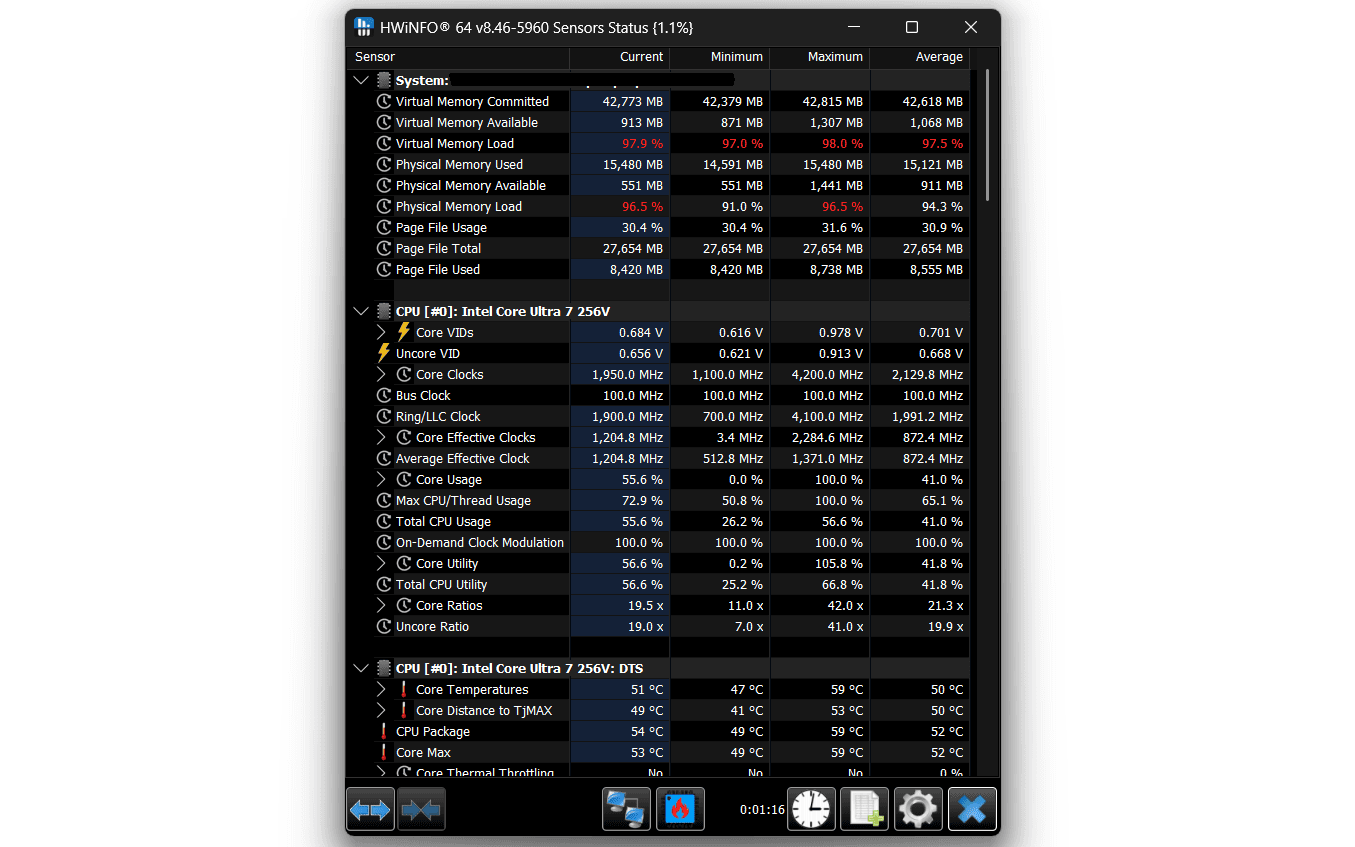This screenshot has width=1355, height=847.
Task: Select the Virtual Memory Available row label
Action: [467, 123]
